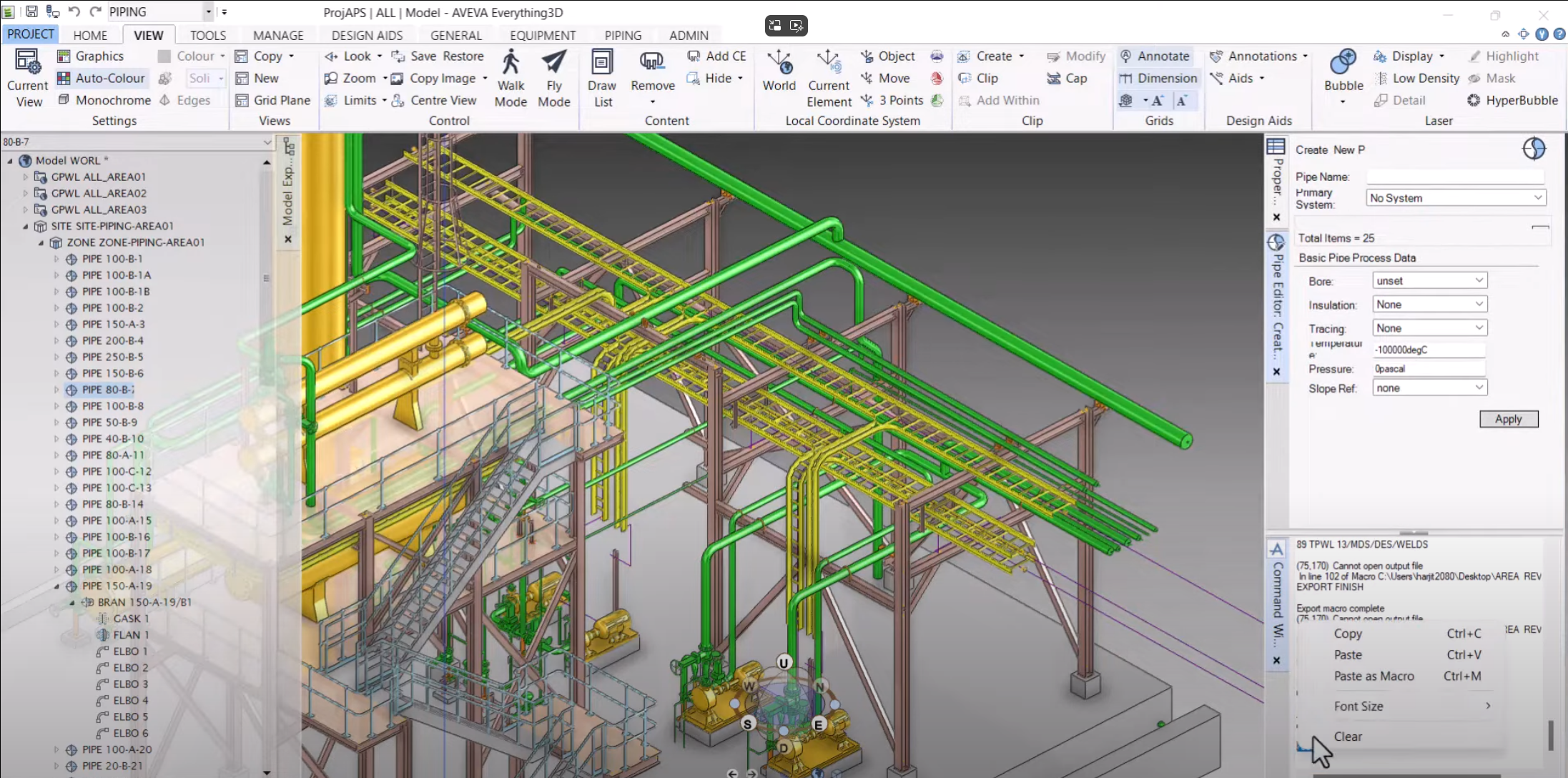Select PIPE 100-B-8 in model tree
The image size is (1568, 778).
click(x=112, y=406)
